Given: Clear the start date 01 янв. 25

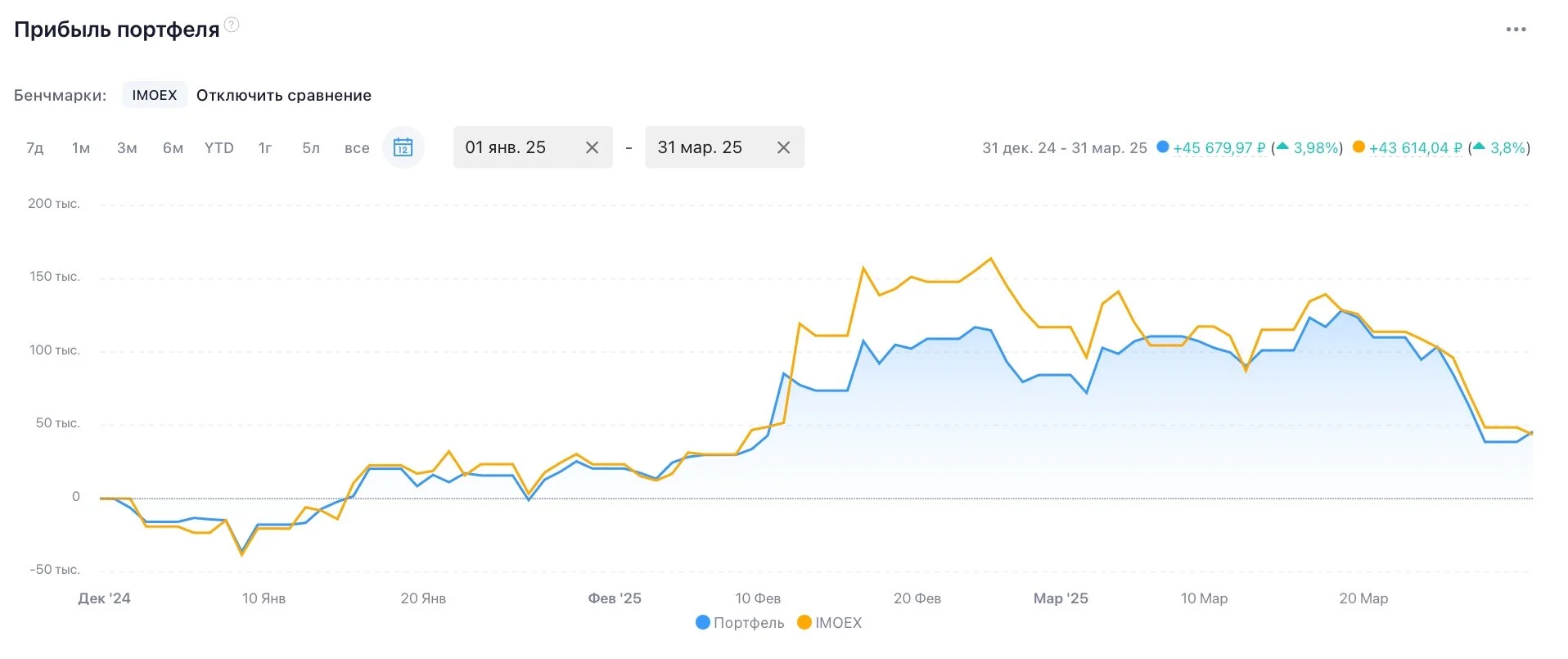Looking at the screenshot, I should (593, 147).
